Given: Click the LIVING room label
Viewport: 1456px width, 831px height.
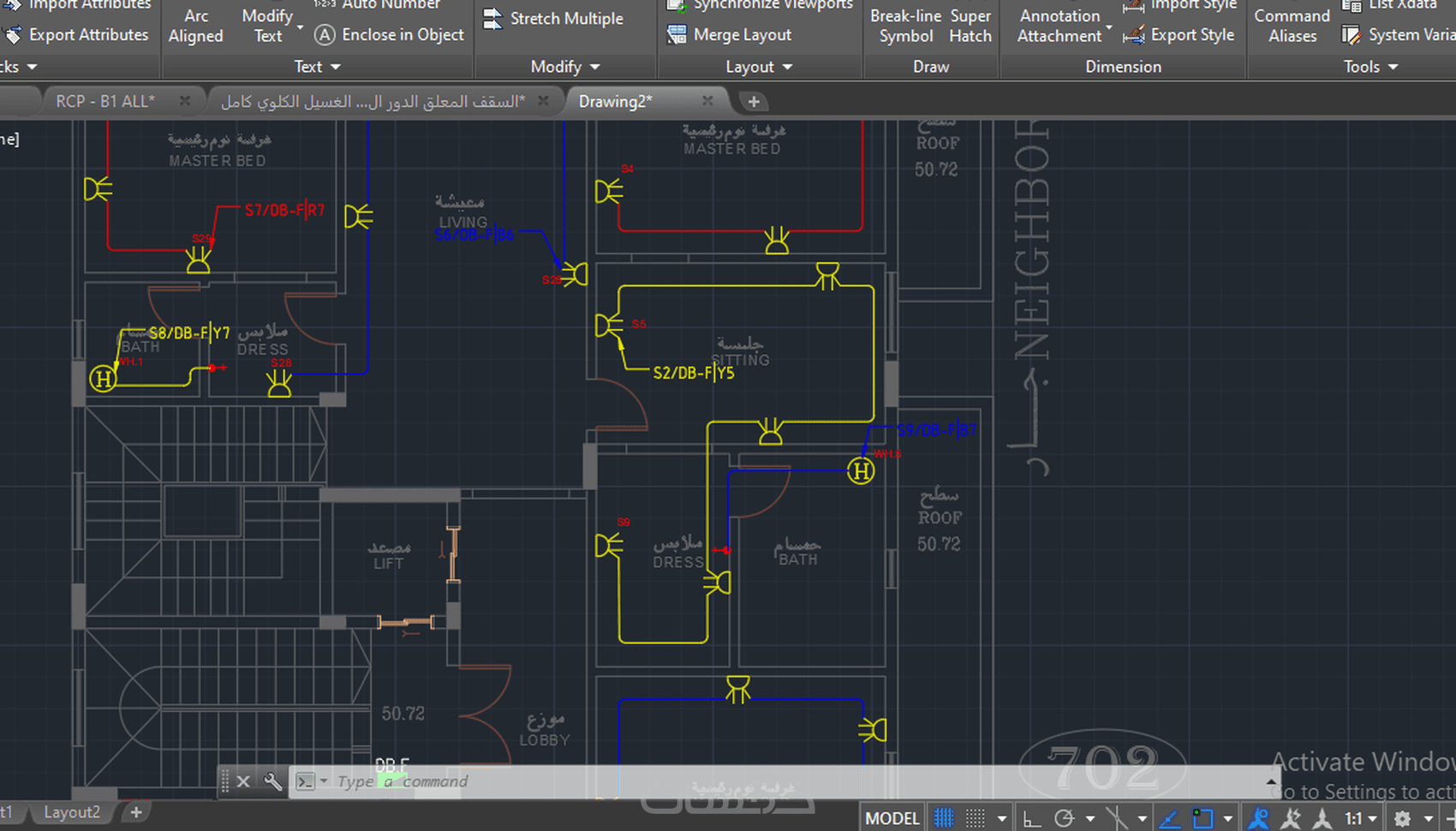Looking at the screenshot, I should [462, 222].
